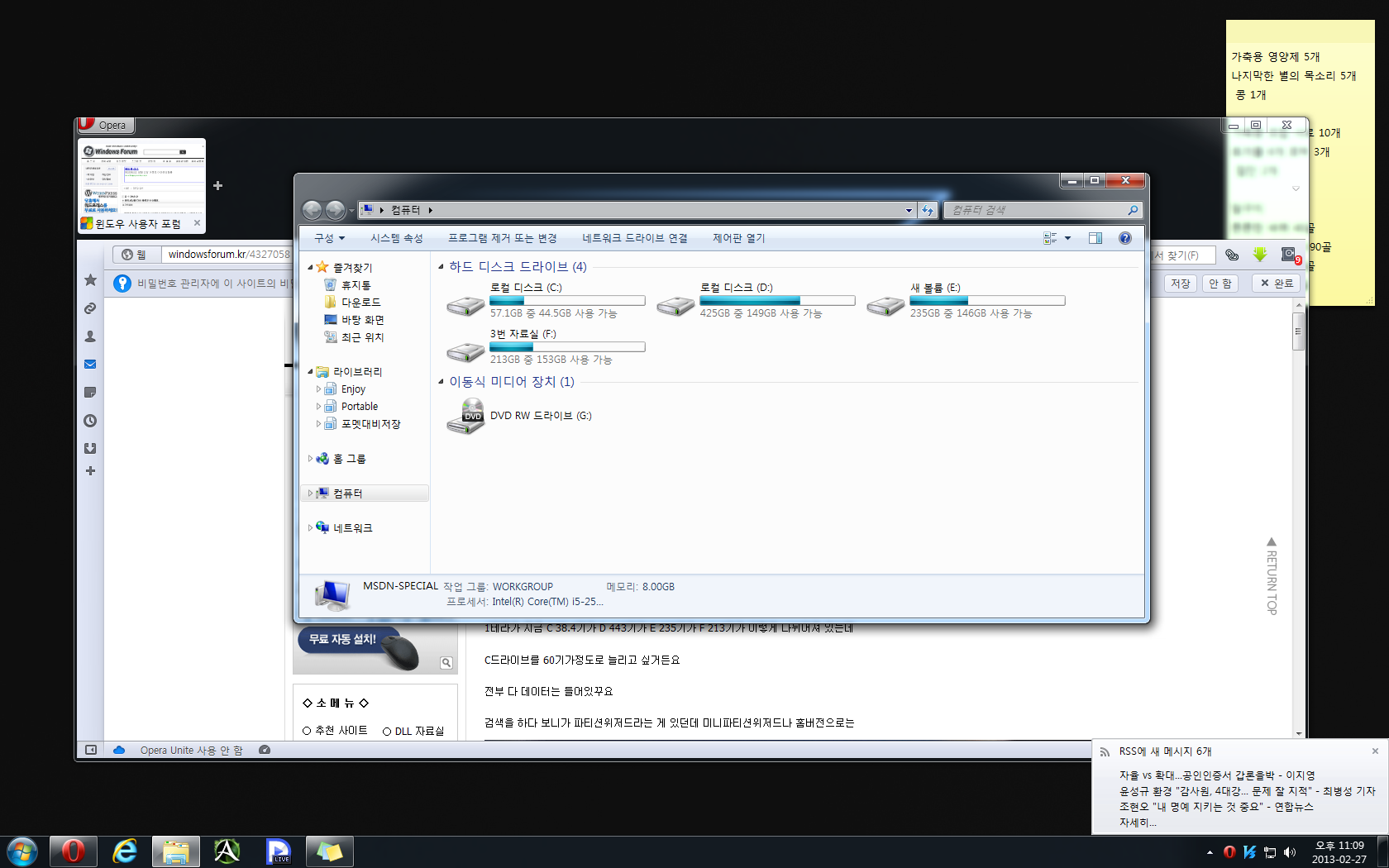Click 네트워크 드라이브 연결 toolbar command

(x=635, y=238)
